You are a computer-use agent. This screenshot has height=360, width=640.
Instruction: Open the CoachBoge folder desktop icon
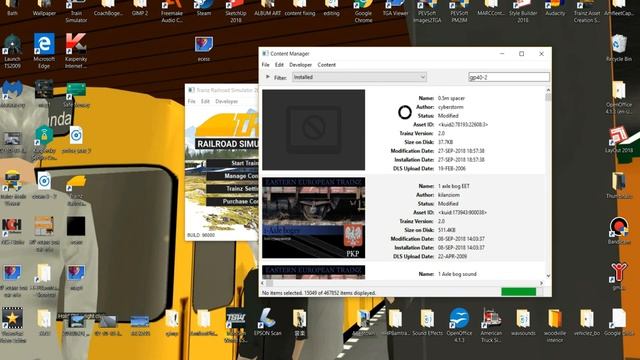tap(108, 8)
